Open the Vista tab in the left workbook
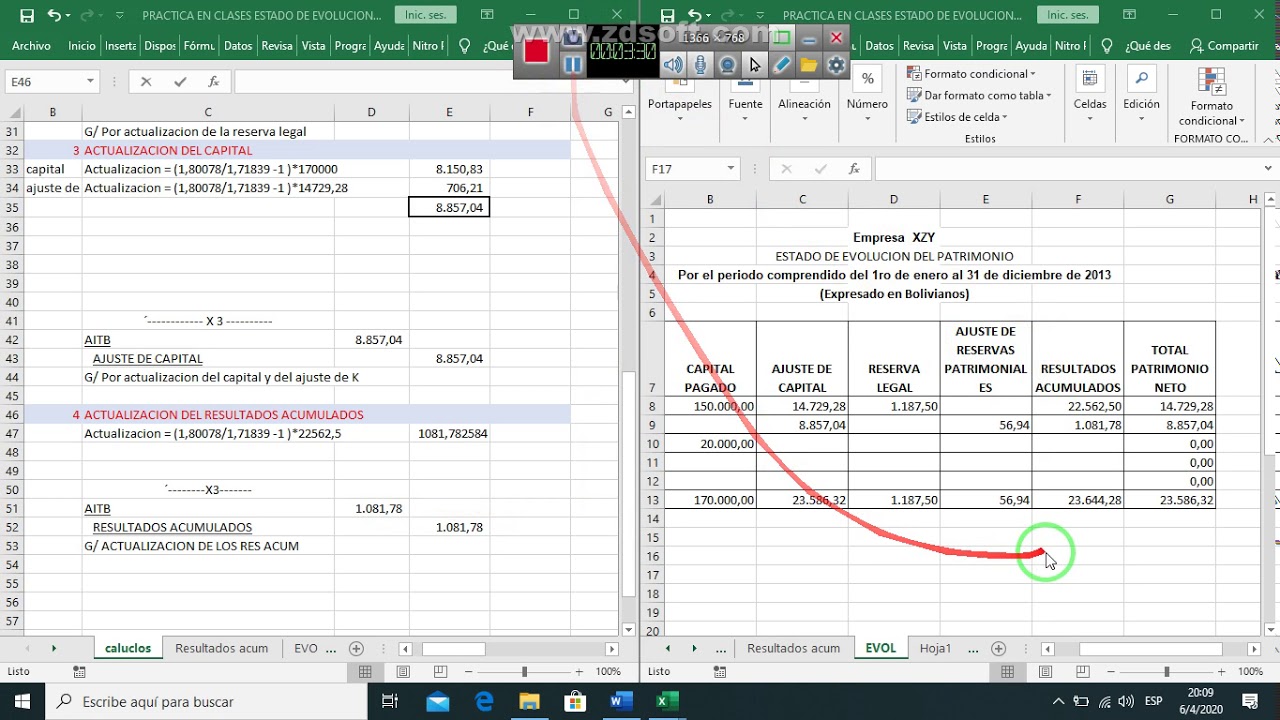This screenshot has width=1280, height=720. [314, 46]
